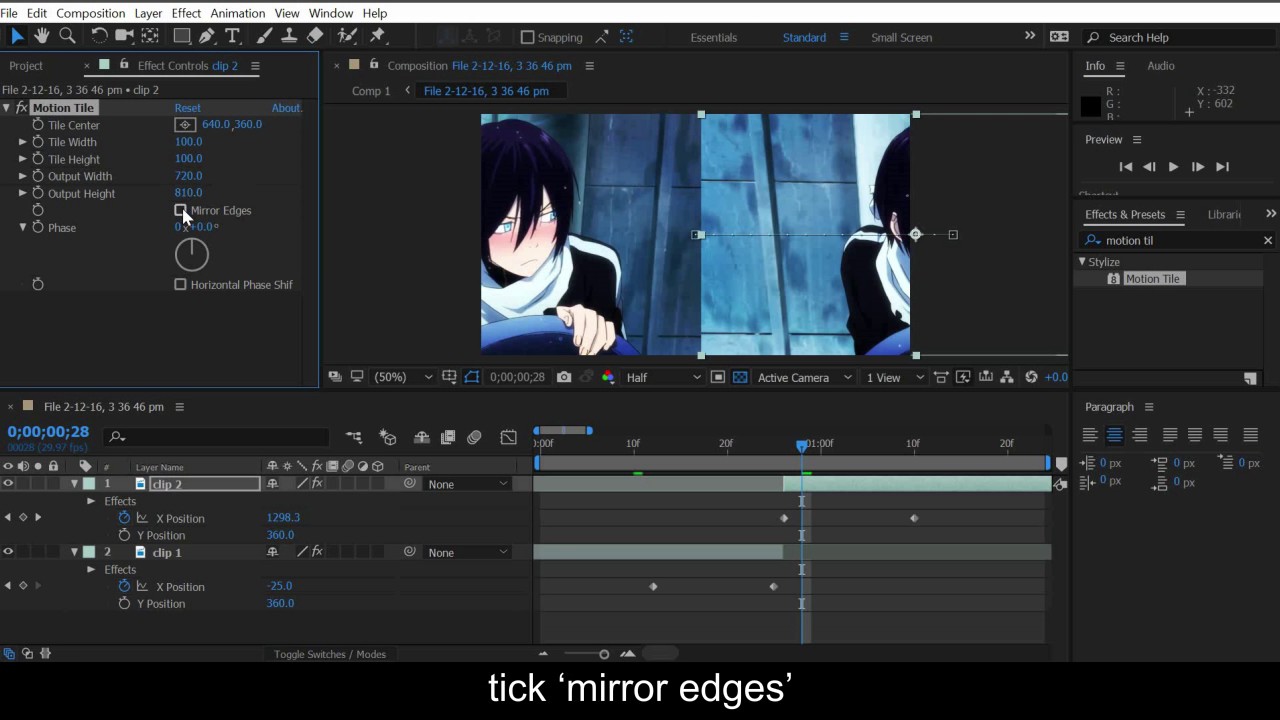Select the Rotation tool
This screenshot has height=720, width=1280.
99,36
